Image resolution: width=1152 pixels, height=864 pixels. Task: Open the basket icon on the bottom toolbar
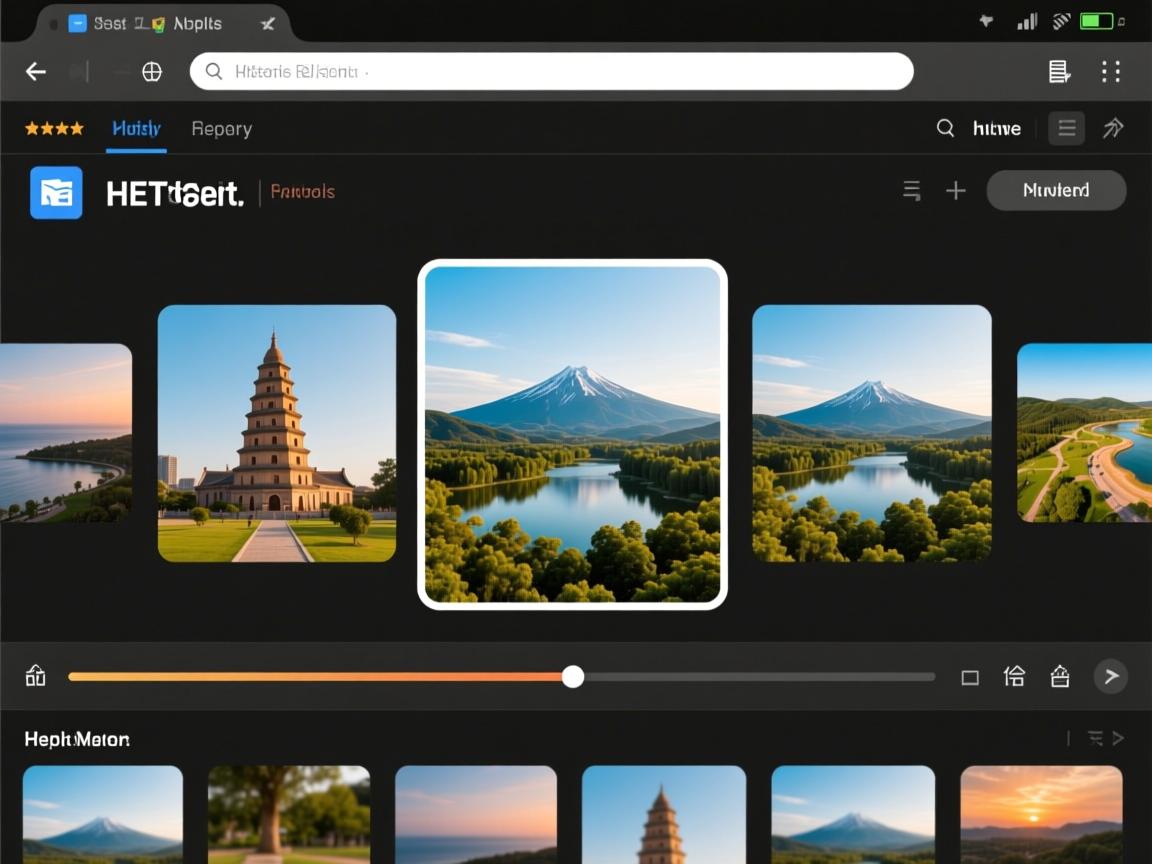(1059, 677)
